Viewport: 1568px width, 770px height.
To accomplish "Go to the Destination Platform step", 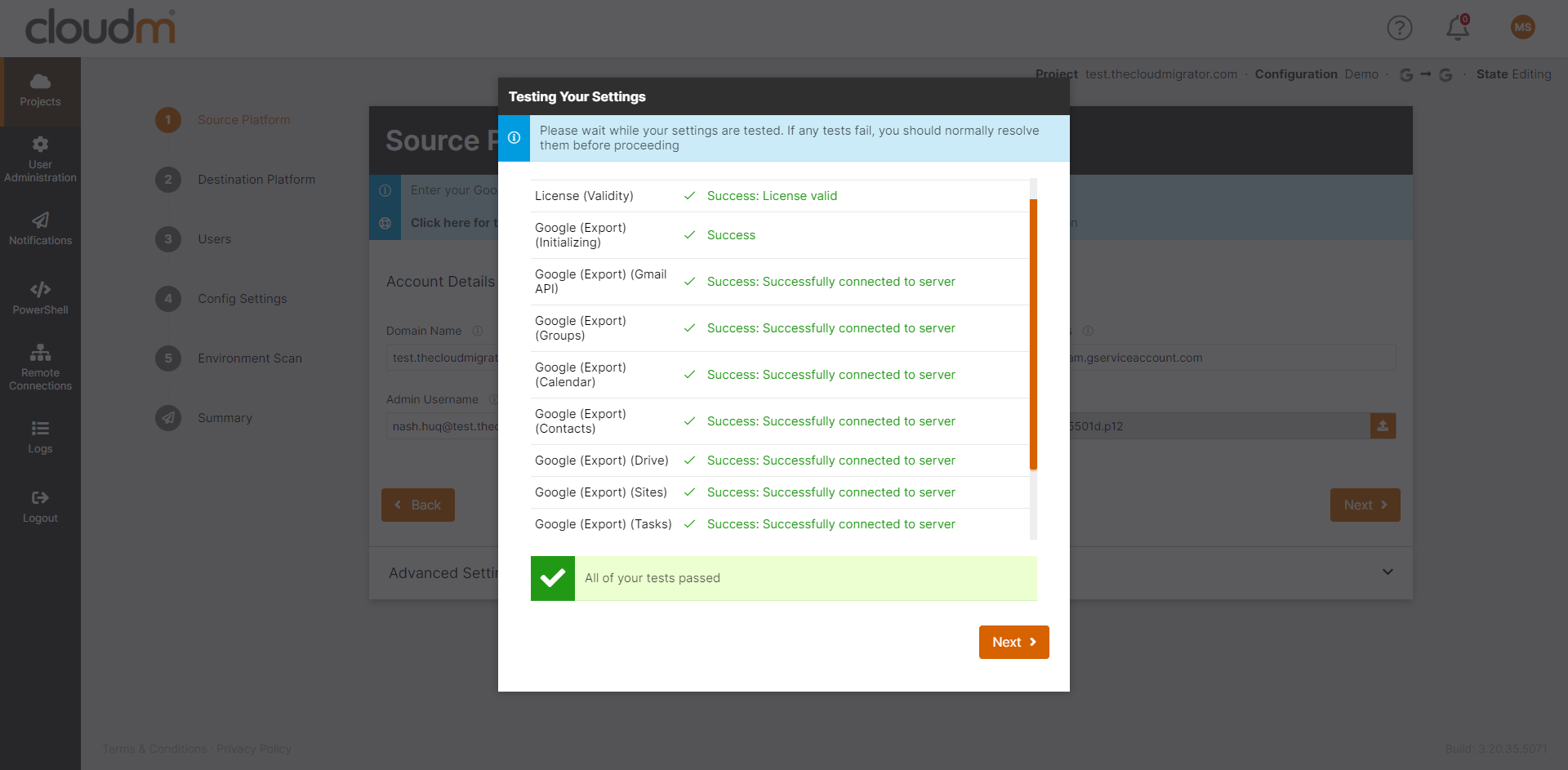I will coord(256,179).
